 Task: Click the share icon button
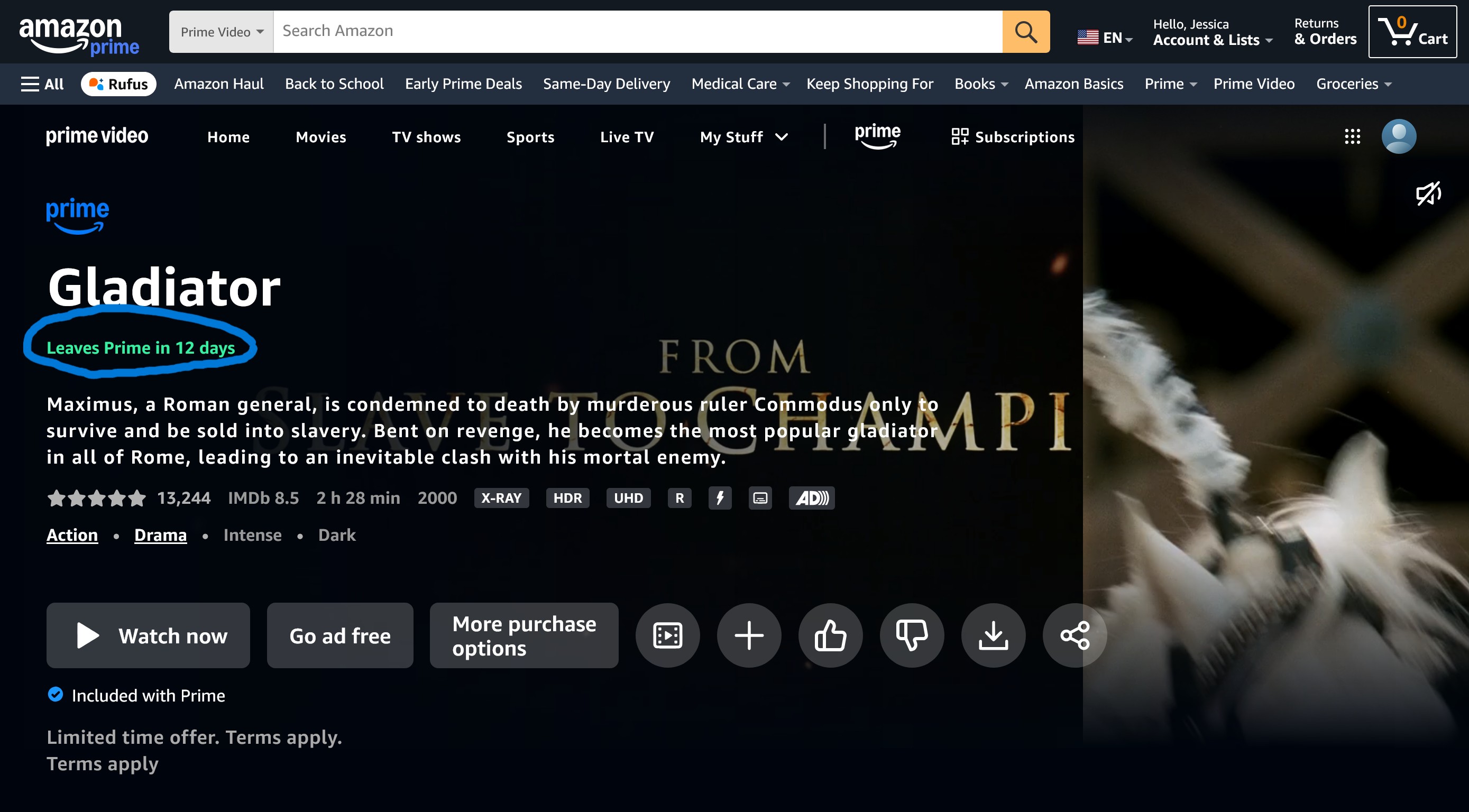tap(1075, 635)
